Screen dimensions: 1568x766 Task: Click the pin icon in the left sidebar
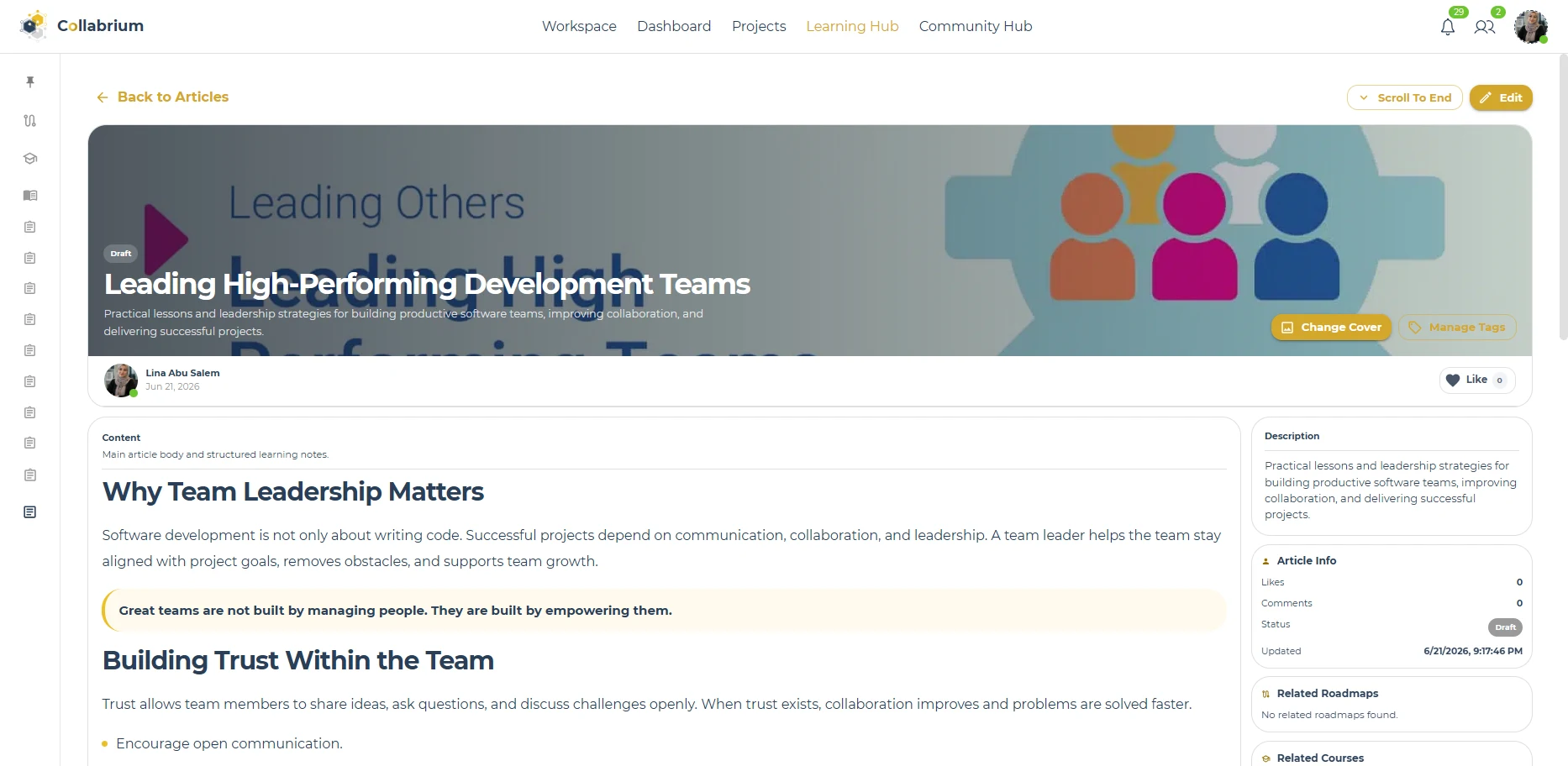coord(30,81)
